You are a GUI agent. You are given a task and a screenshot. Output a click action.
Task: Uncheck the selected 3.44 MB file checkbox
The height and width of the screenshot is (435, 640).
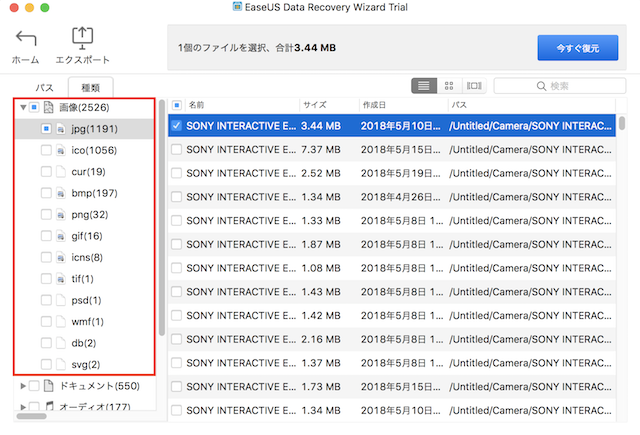(x=176, y=126)
